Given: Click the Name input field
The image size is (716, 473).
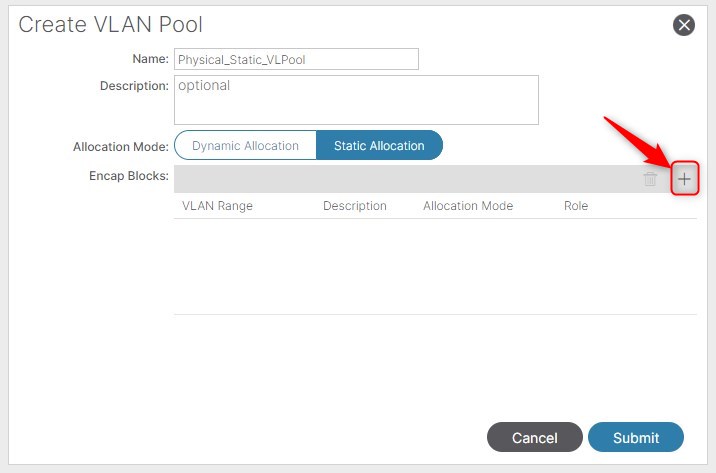Looking at the screenshot, I should pyautogui.click(x=296, y=59).
